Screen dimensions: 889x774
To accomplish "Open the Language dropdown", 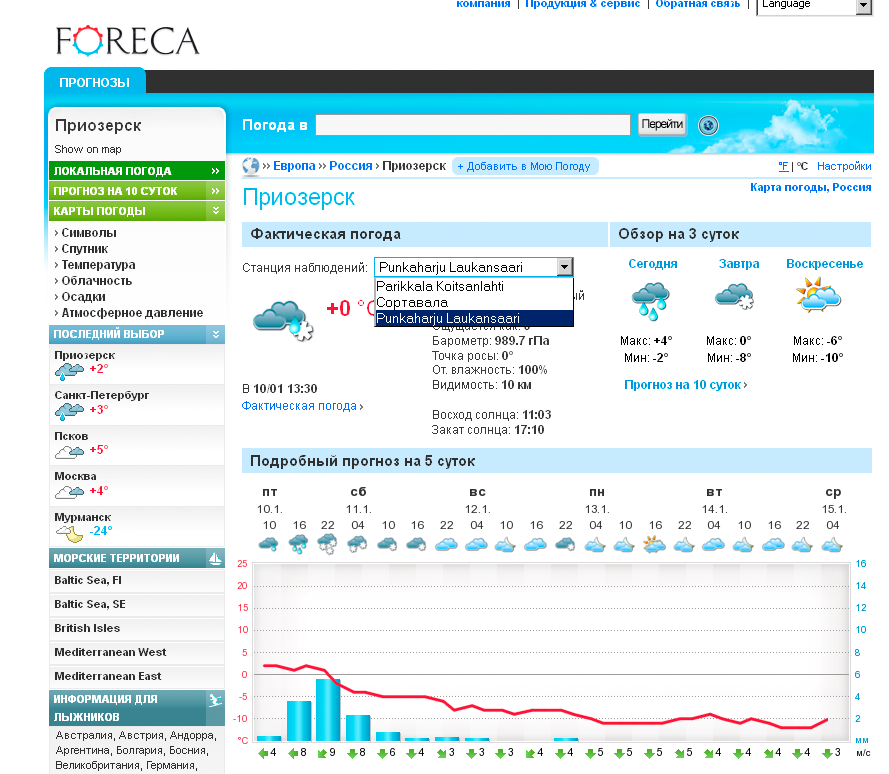I will [x=815, y=5].
